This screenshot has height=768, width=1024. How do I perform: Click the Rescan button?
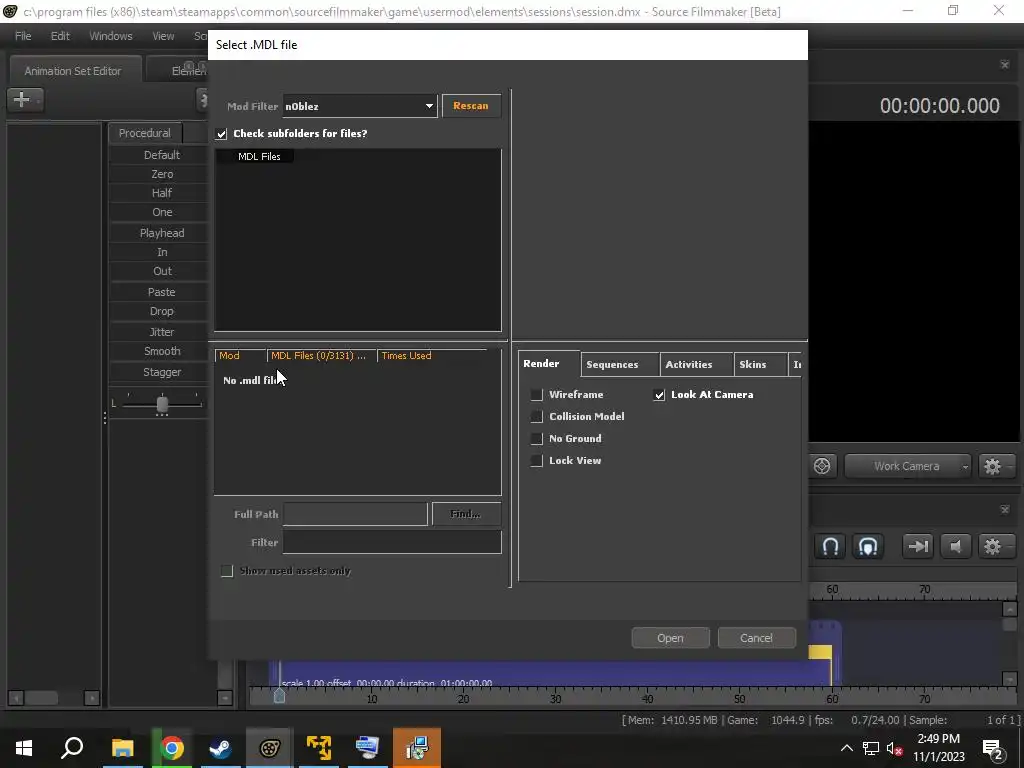(471, 106)
